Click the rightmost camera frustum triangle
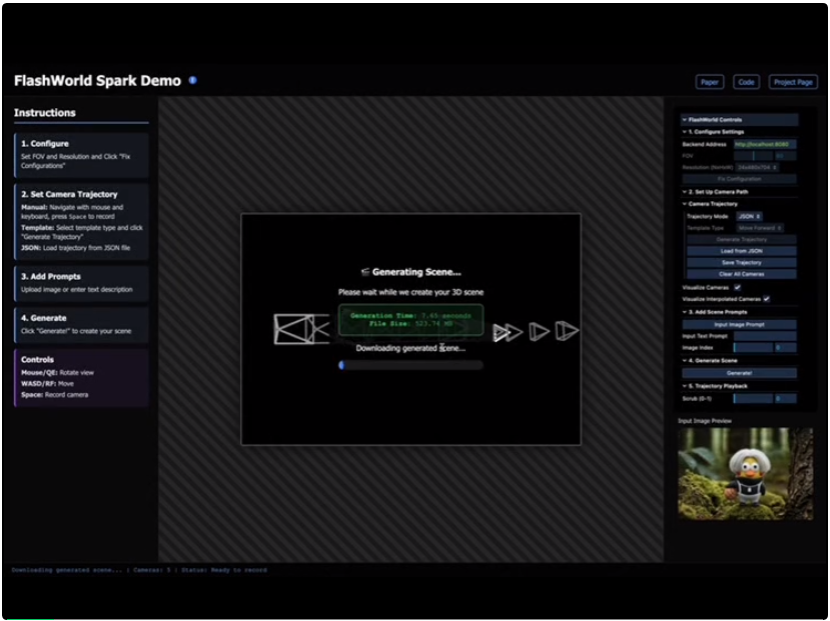Viewport: 830px width, 621px height. click(567, 330)
